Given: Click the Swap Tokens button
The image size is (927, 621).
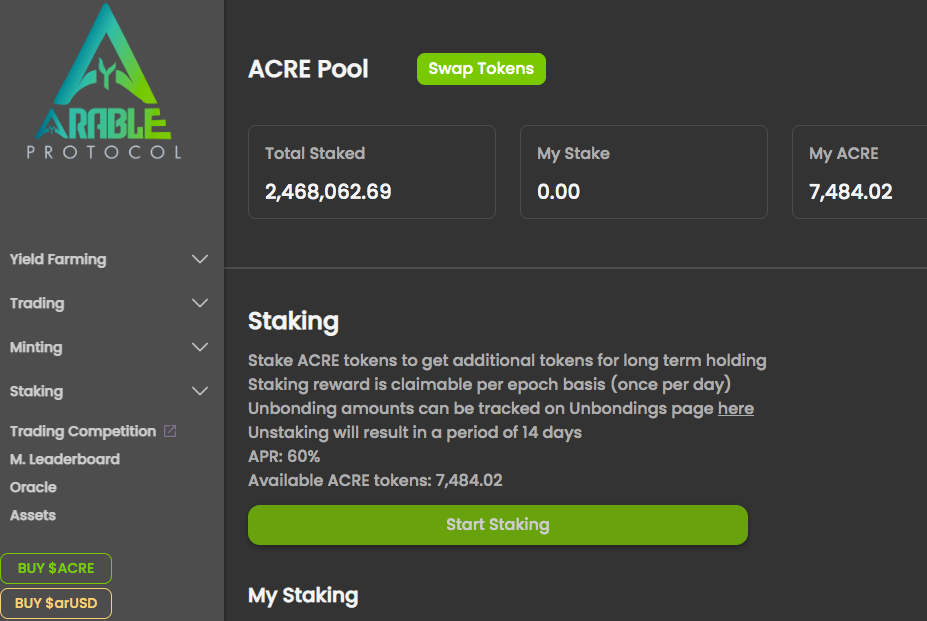Looking at the screenshot, I should 481,69.
